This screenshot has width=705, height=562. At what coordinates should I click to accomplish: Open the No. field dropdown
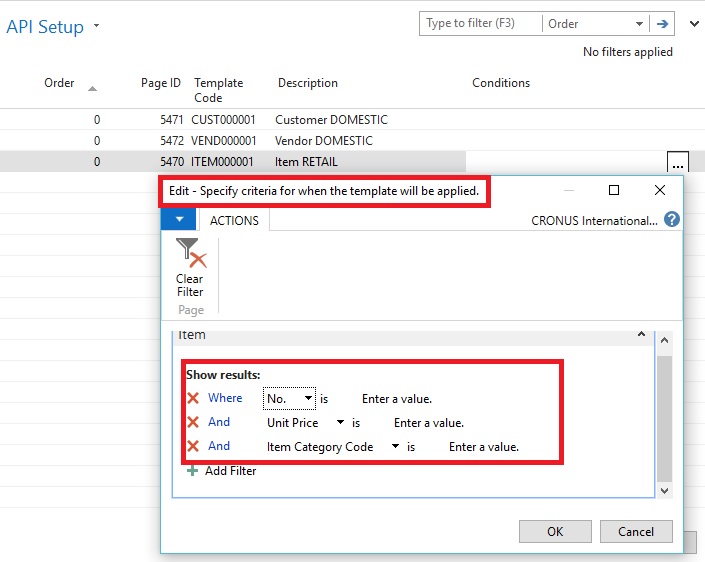pos(308,399)
